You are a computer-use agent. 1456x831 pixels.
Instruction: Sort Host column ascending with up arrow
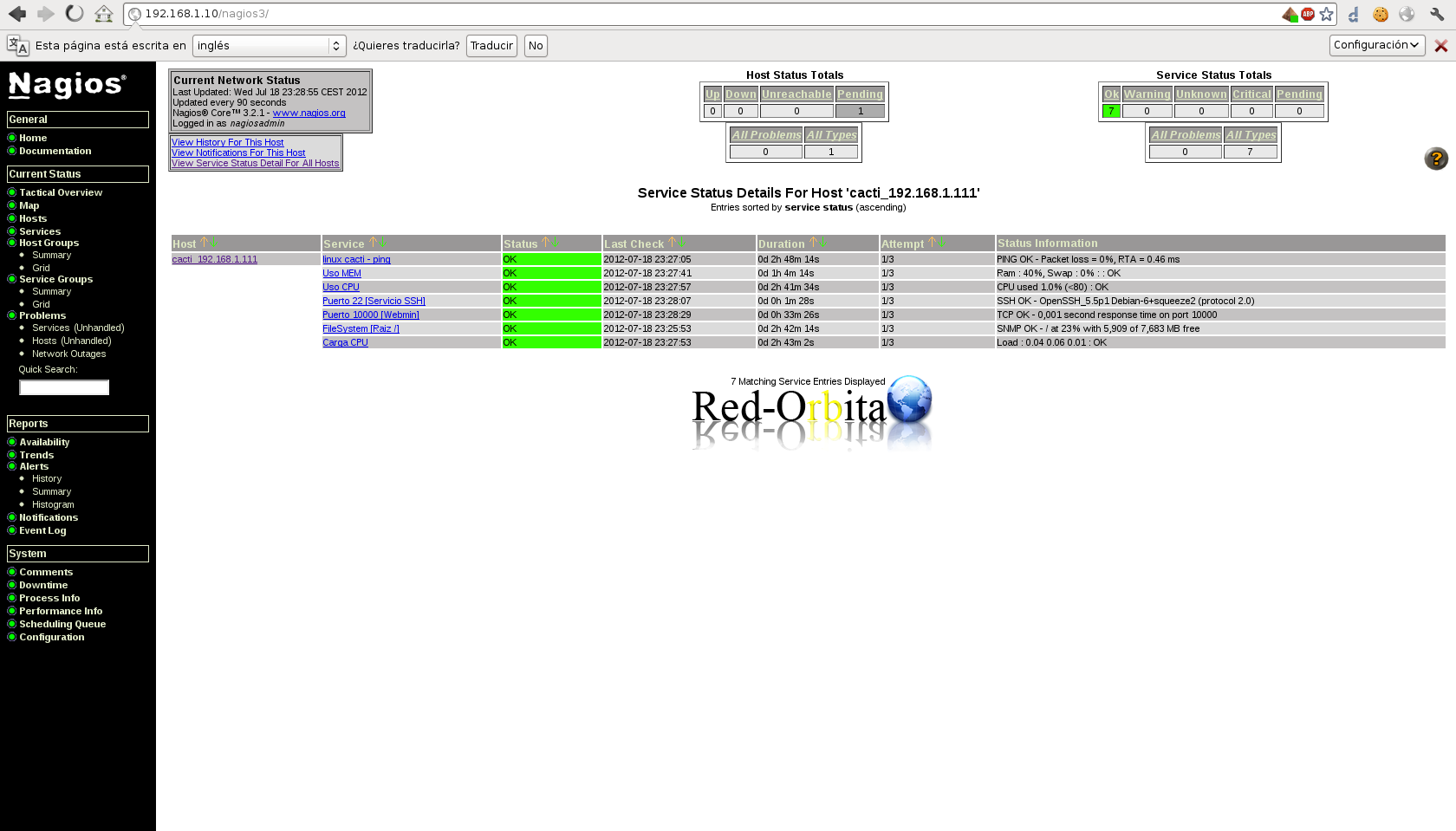click(x=204, y=243)
